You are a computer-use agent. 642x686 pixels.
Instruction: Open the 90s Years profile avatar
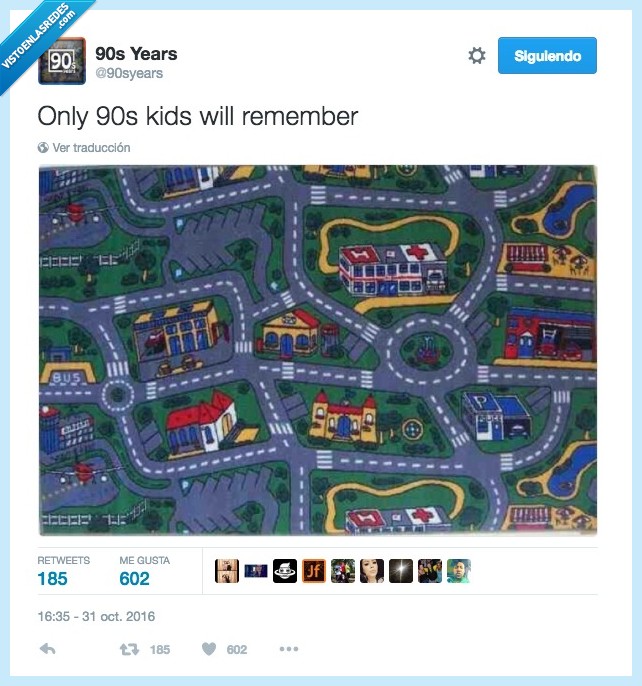[62, 61]
